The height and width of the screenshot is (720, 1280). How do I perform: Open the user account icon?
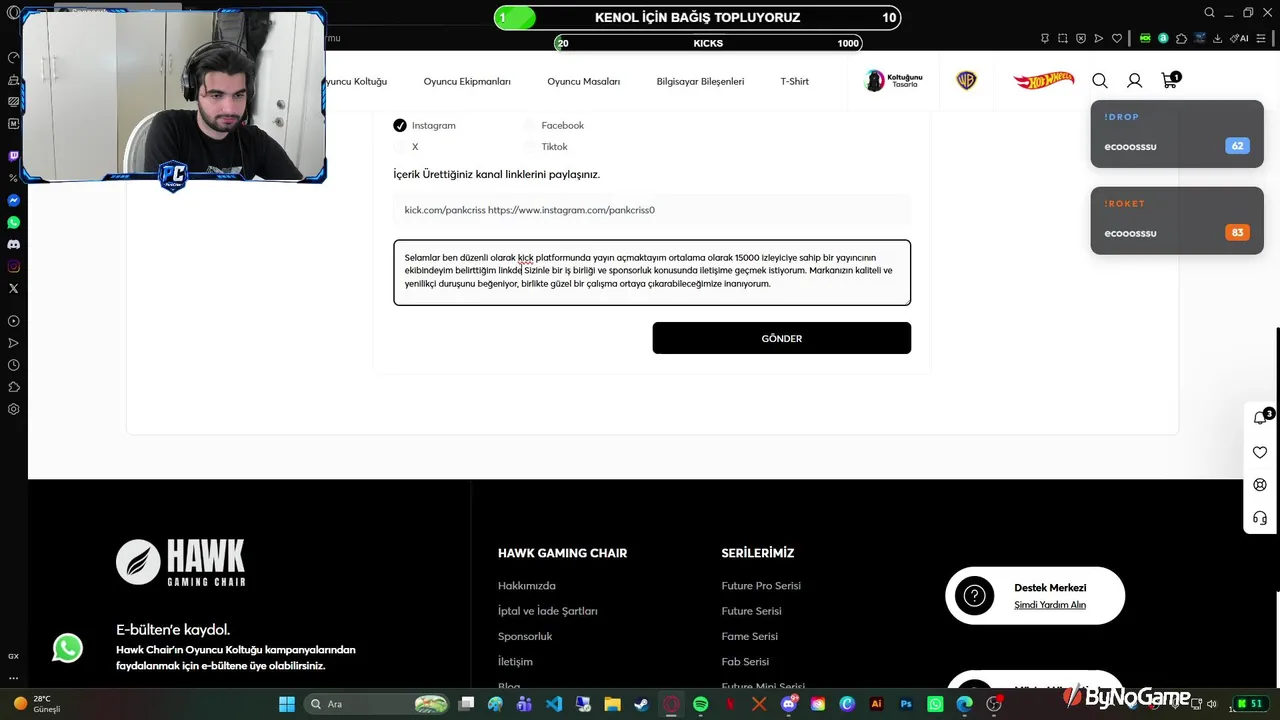click(1135, 81)
